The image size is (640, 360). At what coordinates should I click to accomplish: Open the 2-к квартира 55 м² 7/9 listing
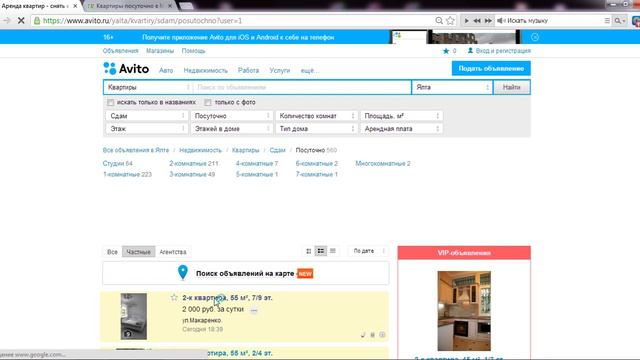(227, 298)
